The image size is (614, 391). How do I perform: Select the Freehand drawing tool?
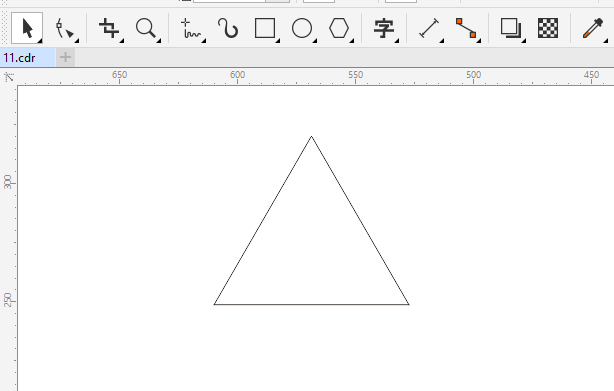click(x=191, y=28)
